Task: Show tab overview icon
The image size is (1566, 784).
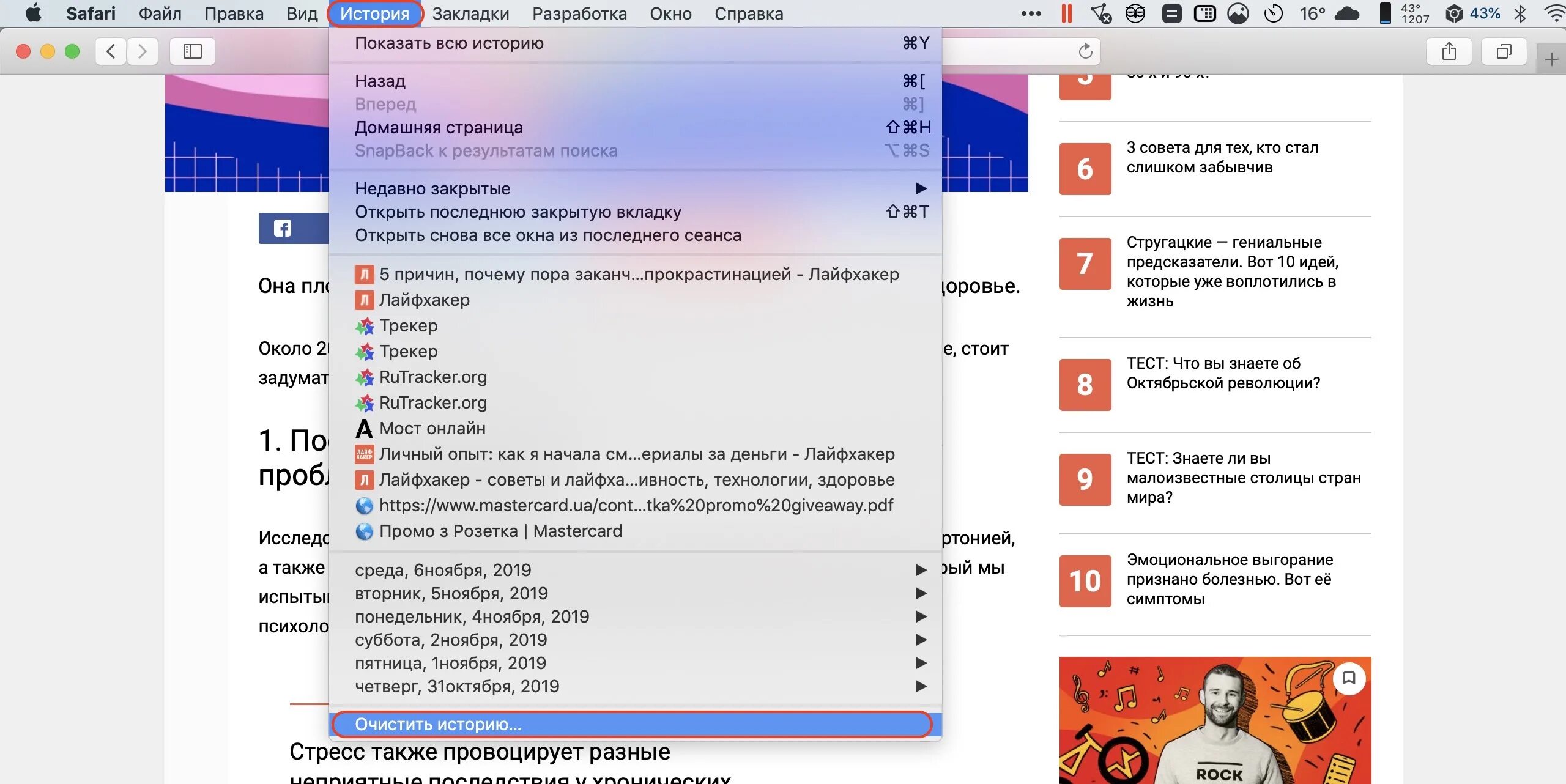Action: [1503, 51]
